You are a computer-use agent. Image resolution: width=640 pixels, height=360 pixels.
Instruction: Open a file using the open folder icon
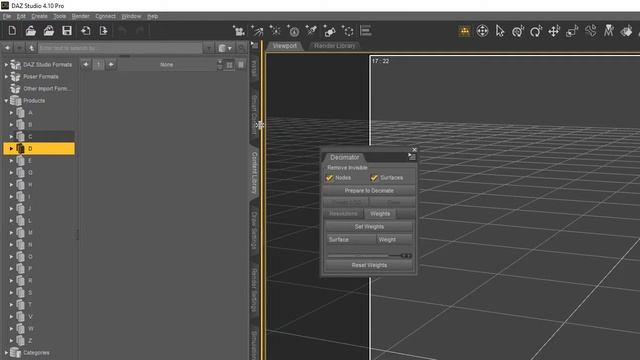31,31
